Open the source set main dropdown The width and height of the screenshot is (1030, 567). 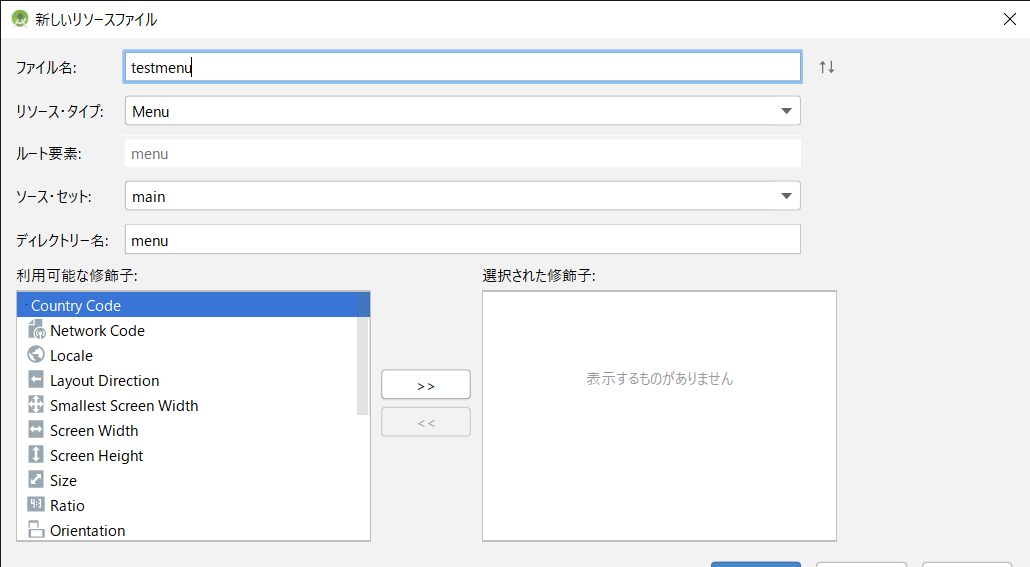pyautogui.click(x=462, y=196)
